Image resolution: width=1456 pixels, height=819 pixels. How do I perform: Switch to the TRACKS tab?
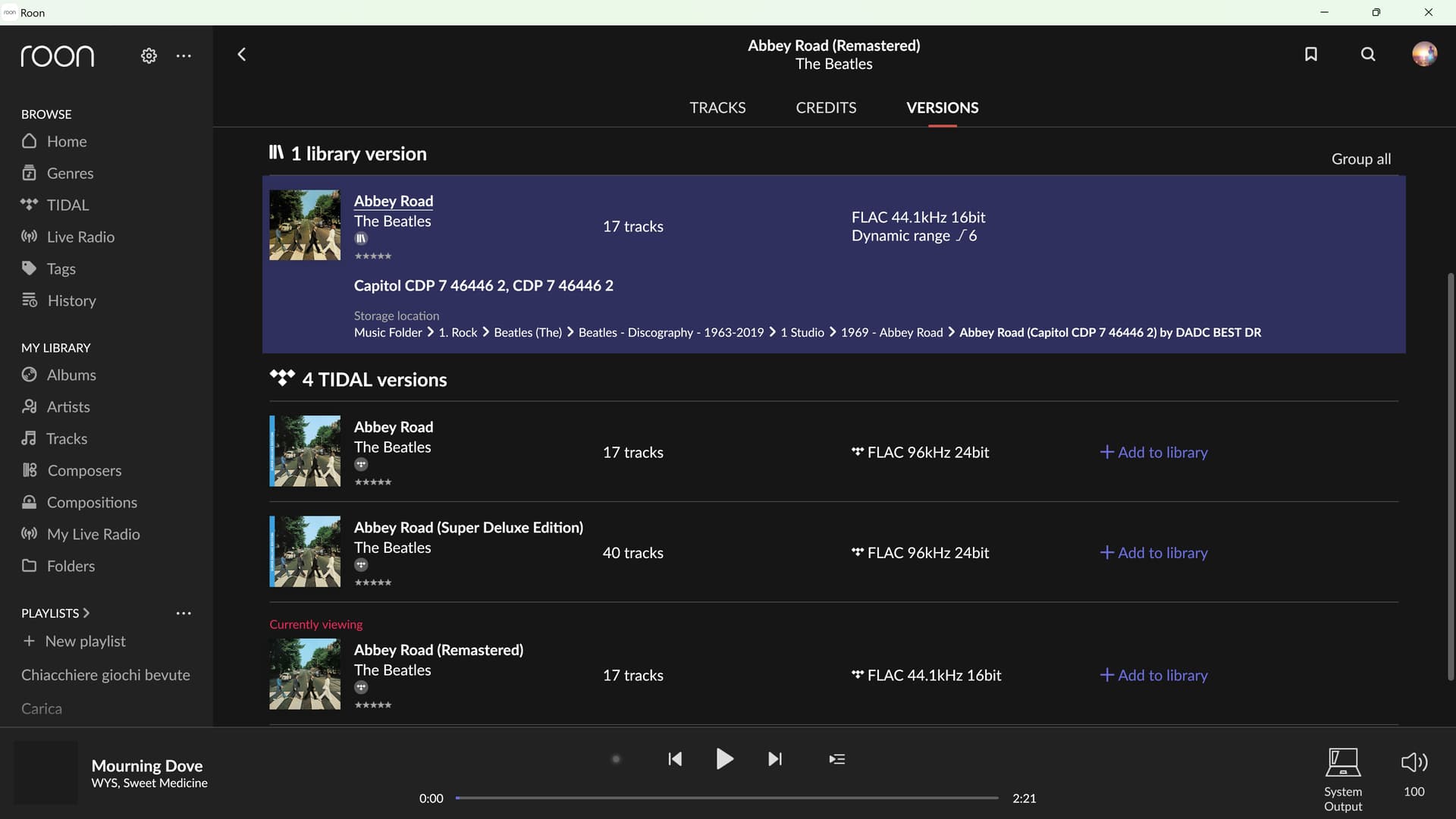tap(717, 108)
